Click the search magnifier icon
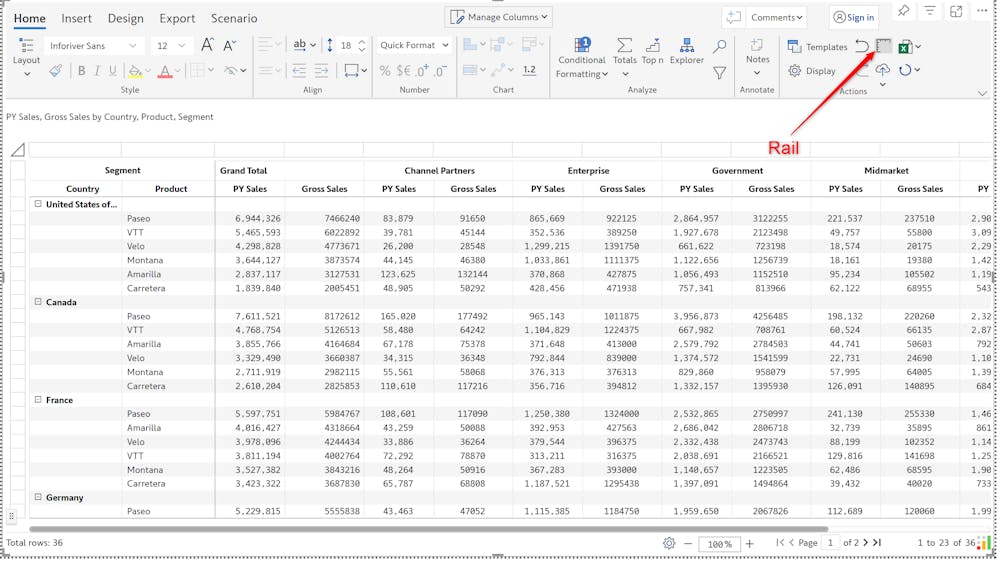The height and width of the screenshot is (561, 1000). tap(719, 46)
